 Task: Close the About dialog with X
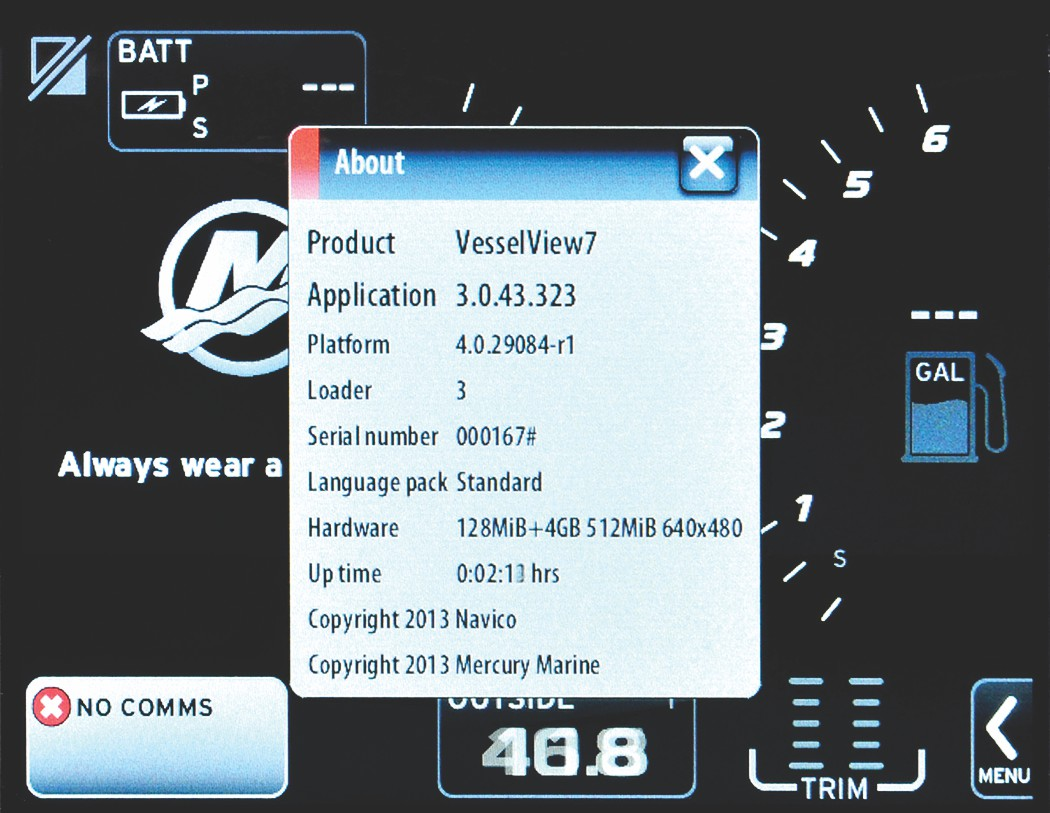tap(708, 163)
